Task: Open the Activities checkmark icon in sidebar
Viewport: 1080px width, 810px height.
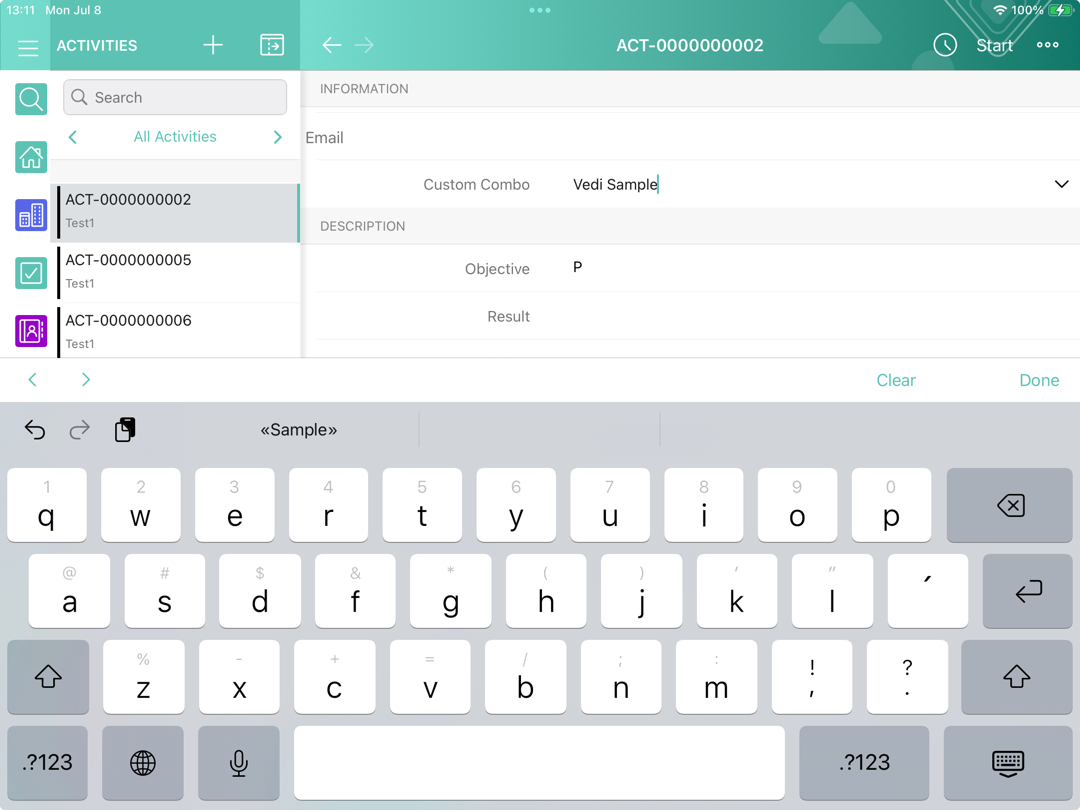Action: click(31, 273)
